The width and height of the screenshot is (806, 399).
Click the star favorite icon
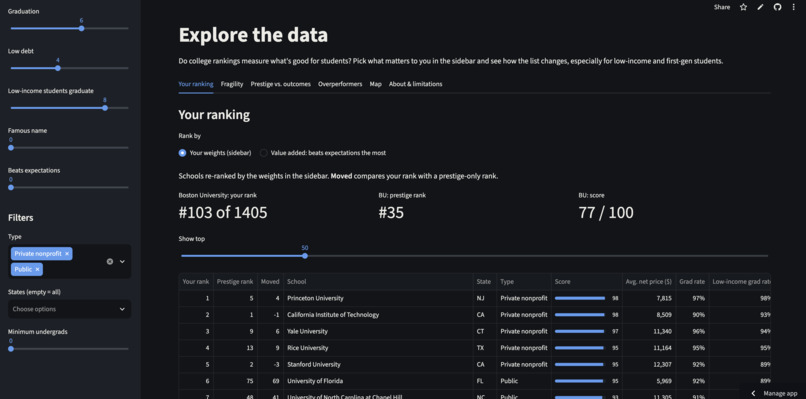(x=743, y=7)
